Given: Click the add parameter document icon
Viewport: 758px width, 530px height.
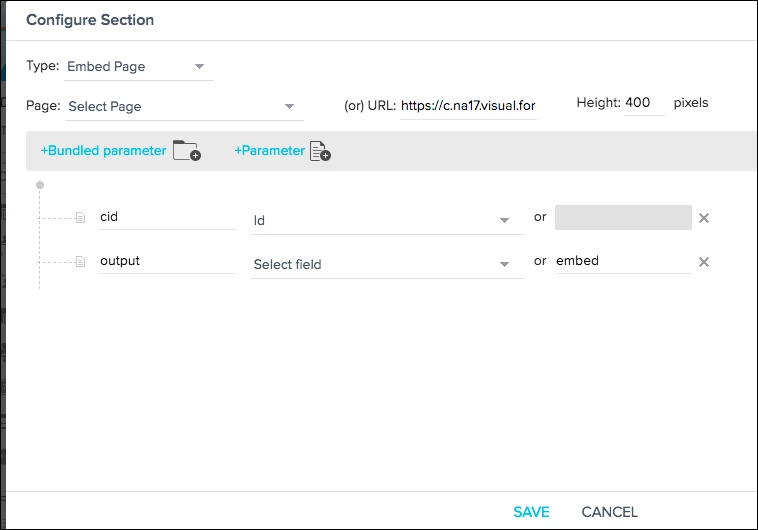Looking at the screenshot, I should 320,151.
